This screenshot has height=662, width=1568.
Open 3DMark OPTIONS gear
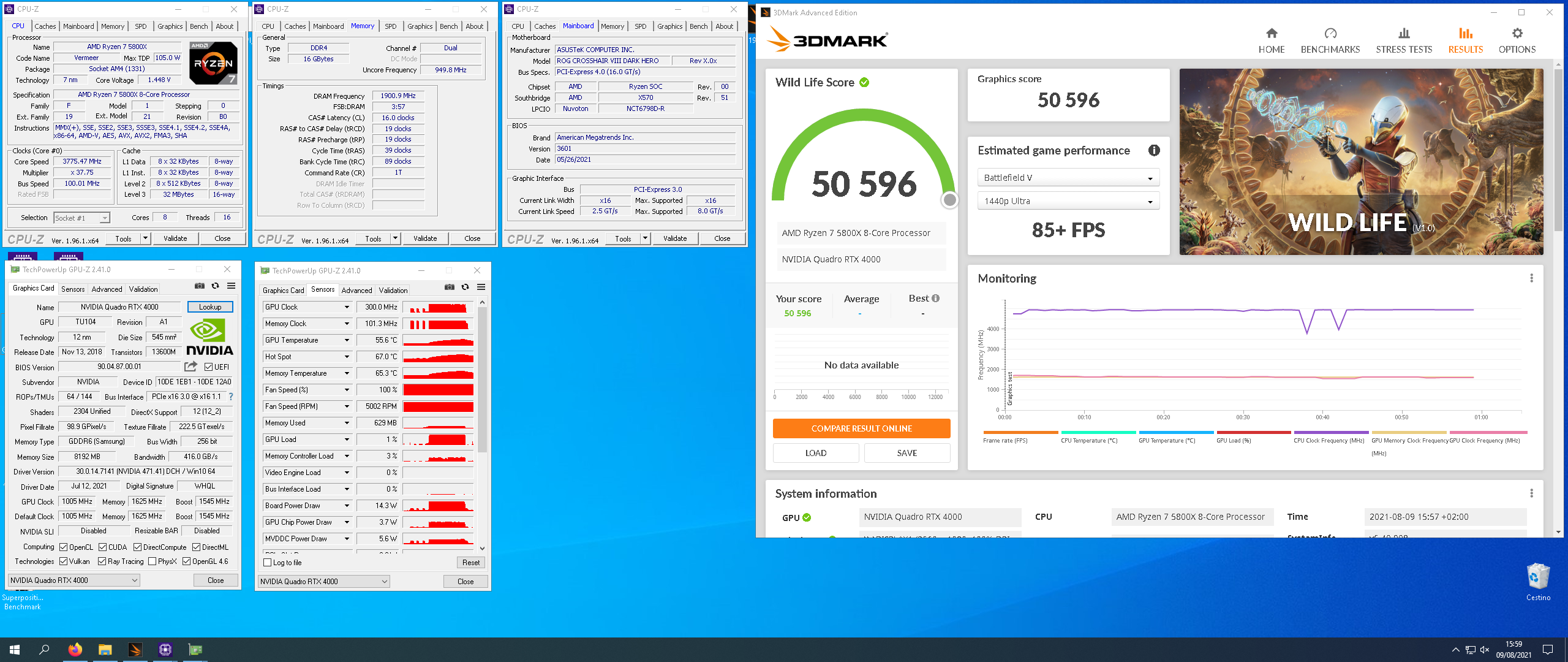click(x=1517, y=40)
